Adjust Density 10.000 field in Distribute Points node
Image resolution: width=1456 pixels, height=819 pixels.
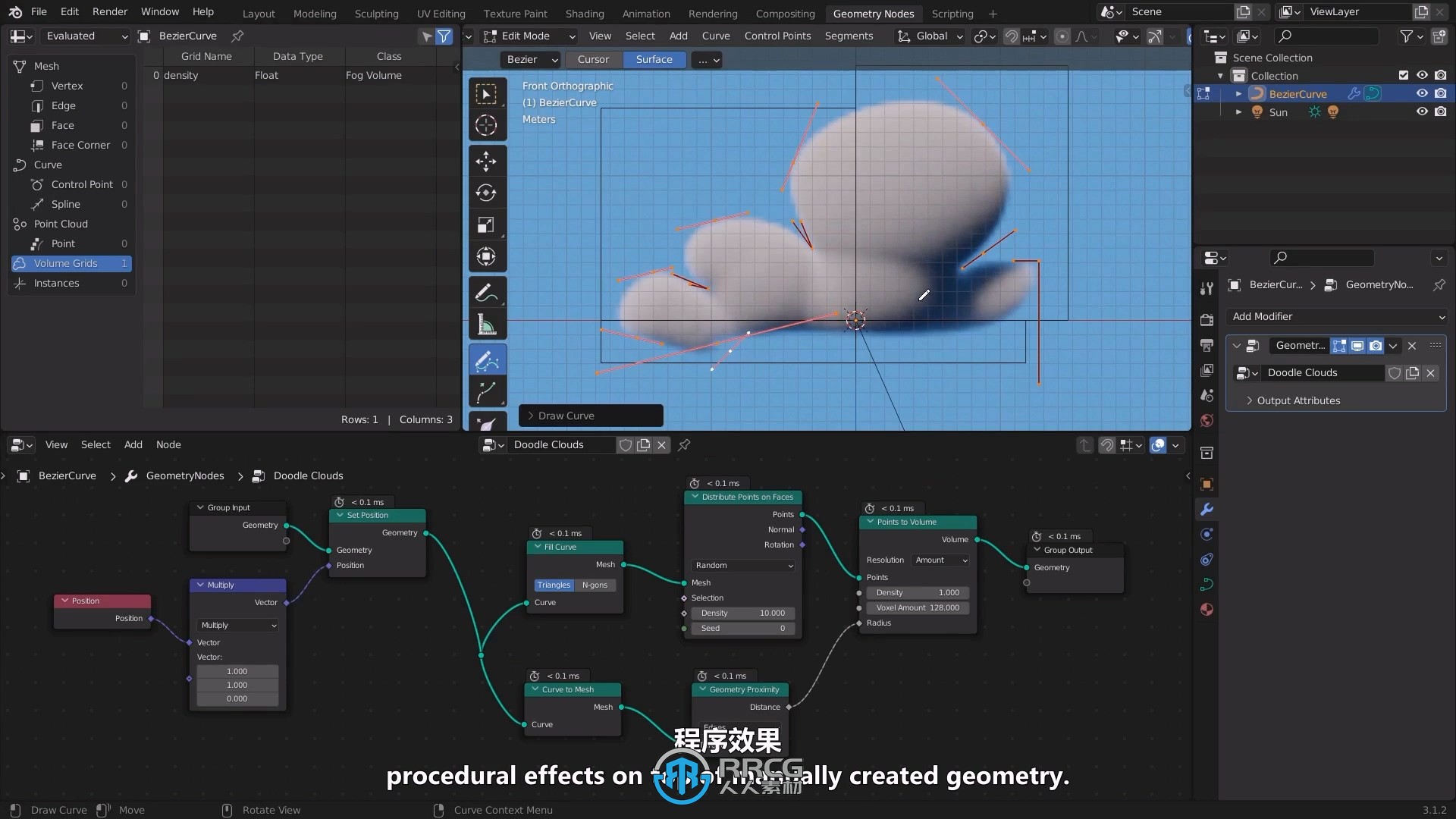coord(743,613)
